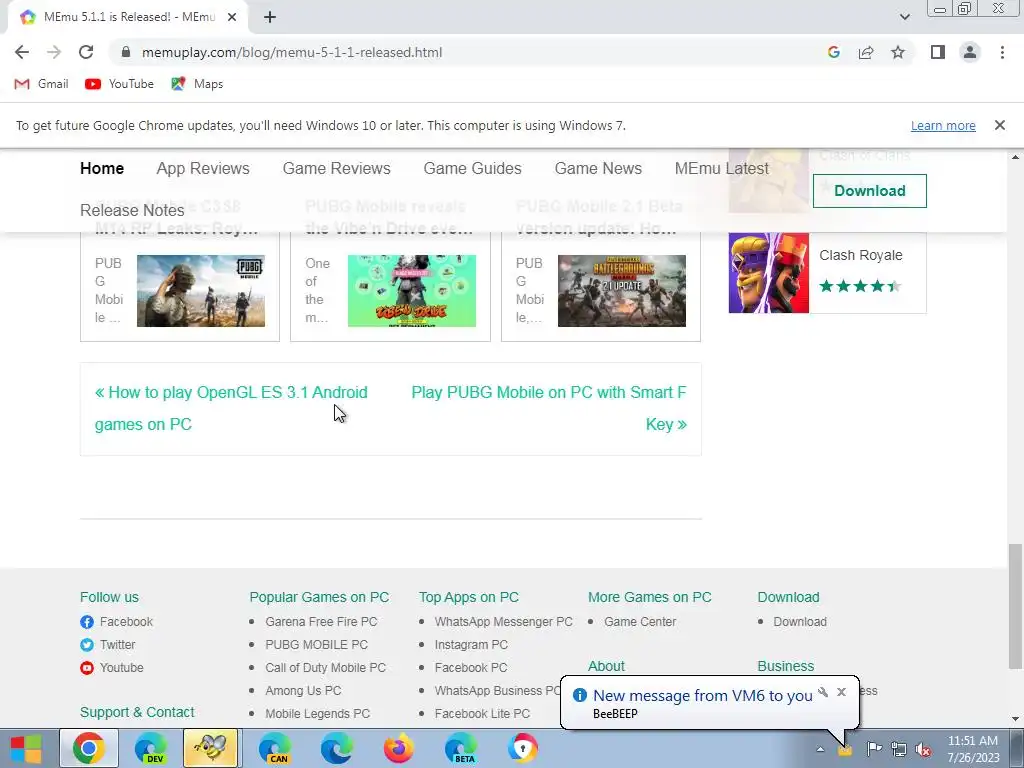The image size is (1024, 768).
Task: Launch Edge Beta from the taskbar
Action: pos(461,748)
